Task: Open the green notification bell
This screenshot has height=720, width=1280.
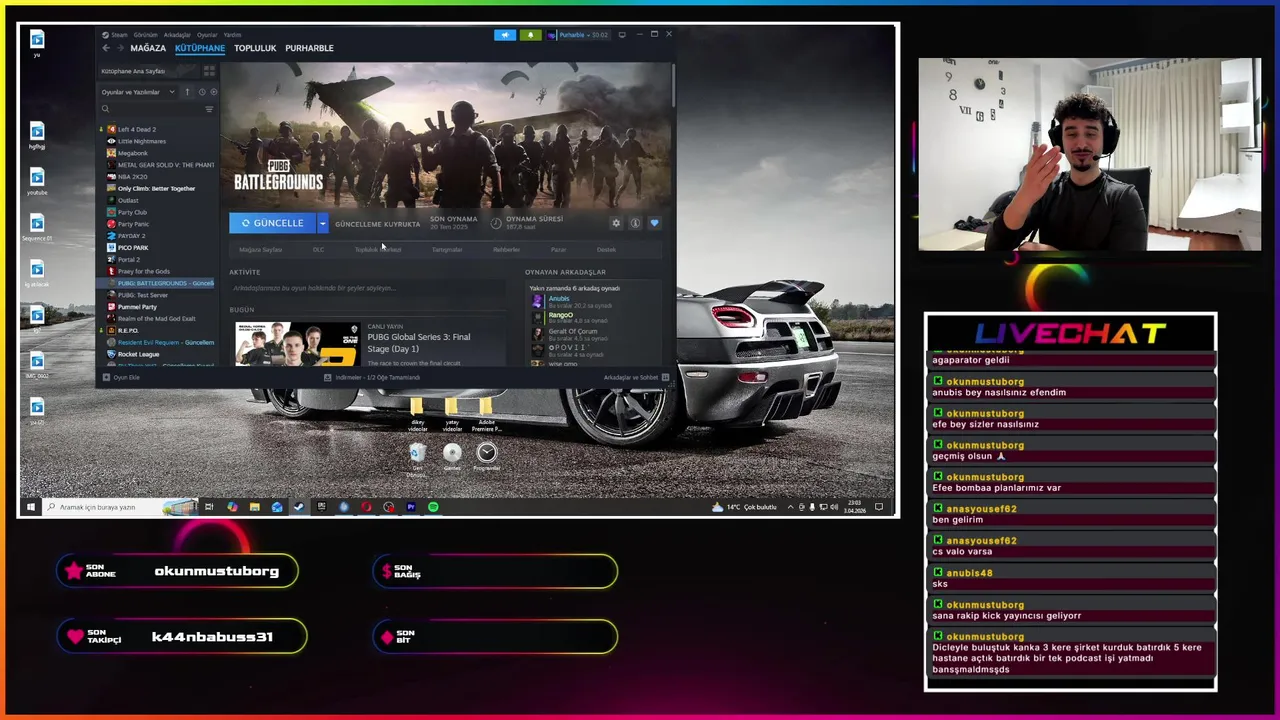Action: pyautogui.click(x=530, y=35)
